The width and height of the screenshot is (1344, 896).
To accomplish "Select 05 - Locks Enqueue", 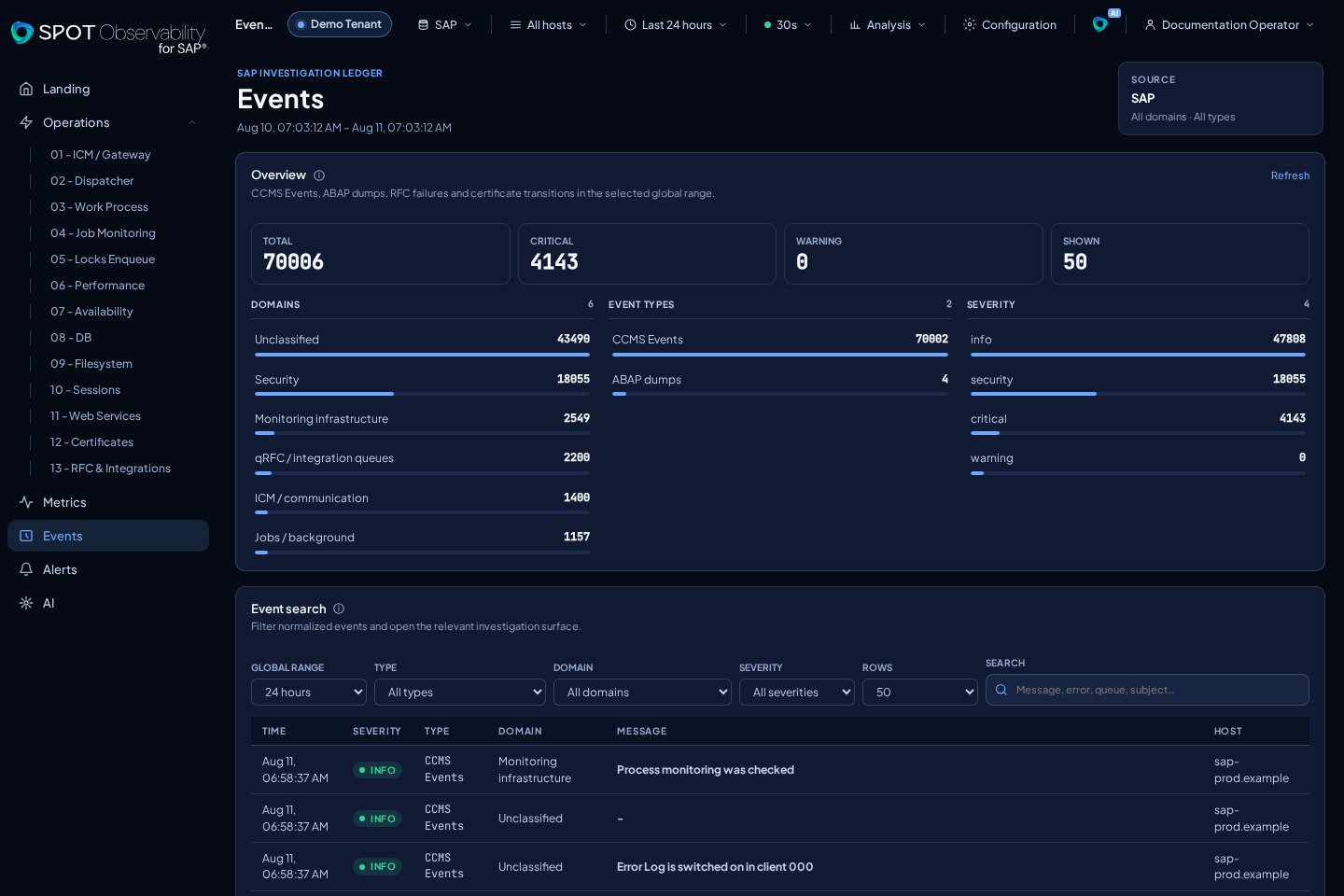I will [103, 259].
